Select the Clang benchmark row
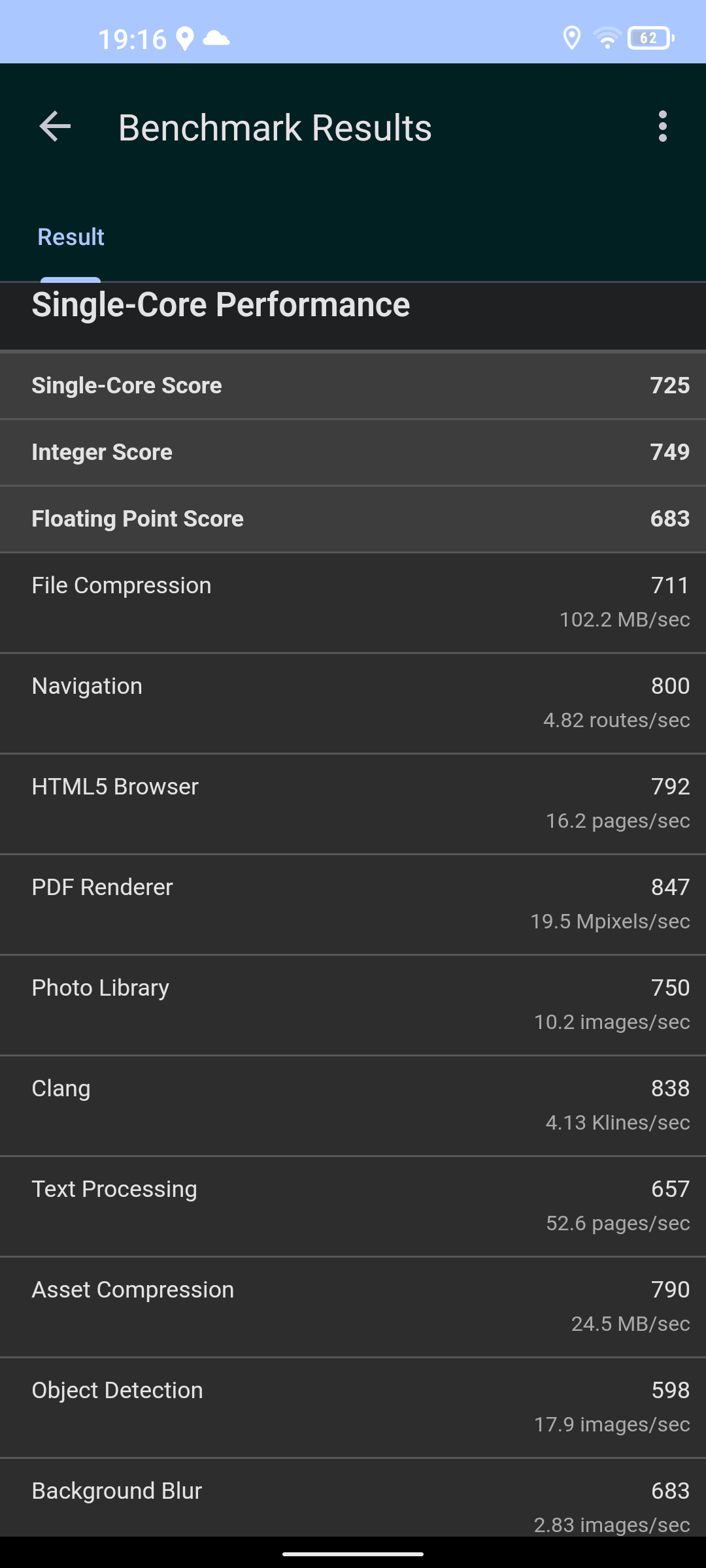 tap(353, 1105)
